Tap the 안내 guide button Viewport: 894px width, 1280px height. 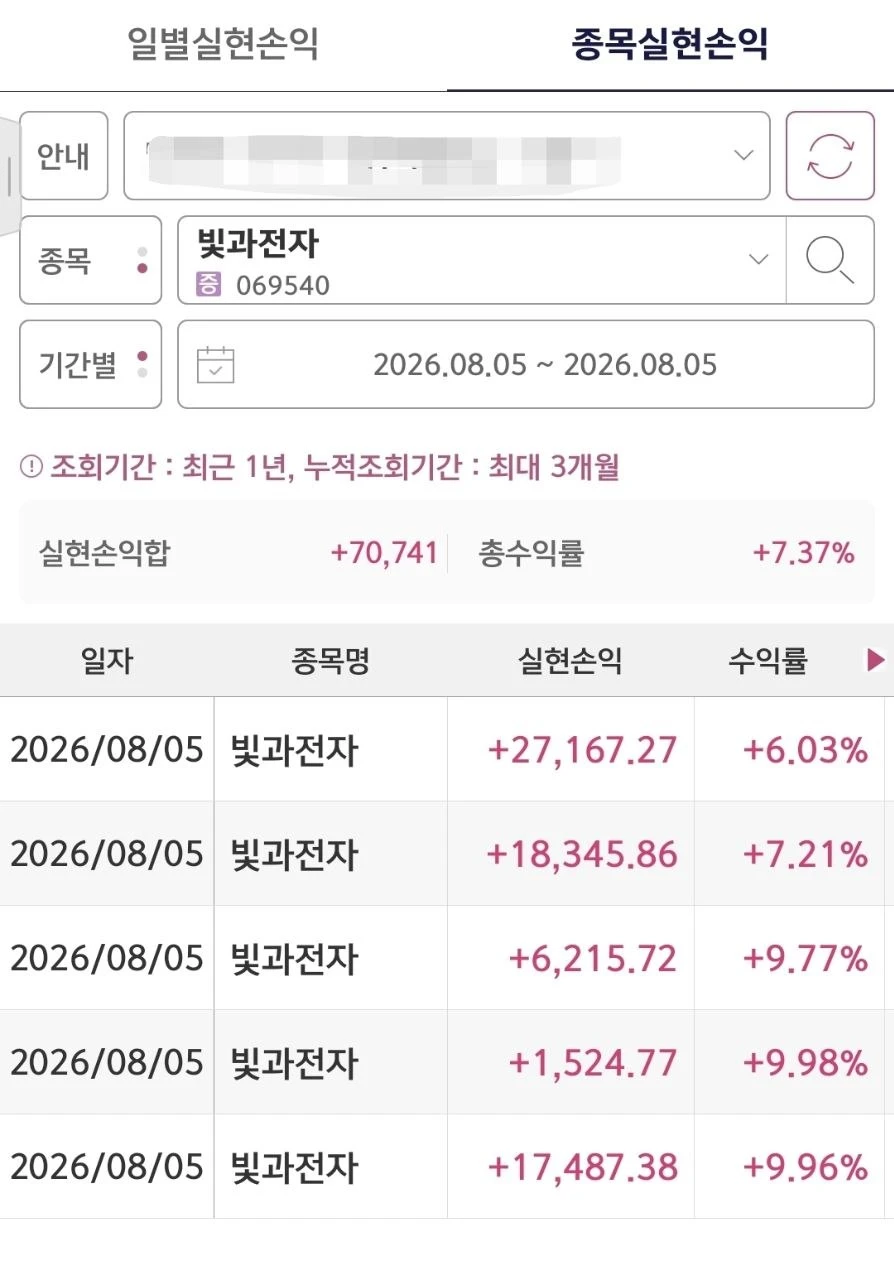click(64, 156)
